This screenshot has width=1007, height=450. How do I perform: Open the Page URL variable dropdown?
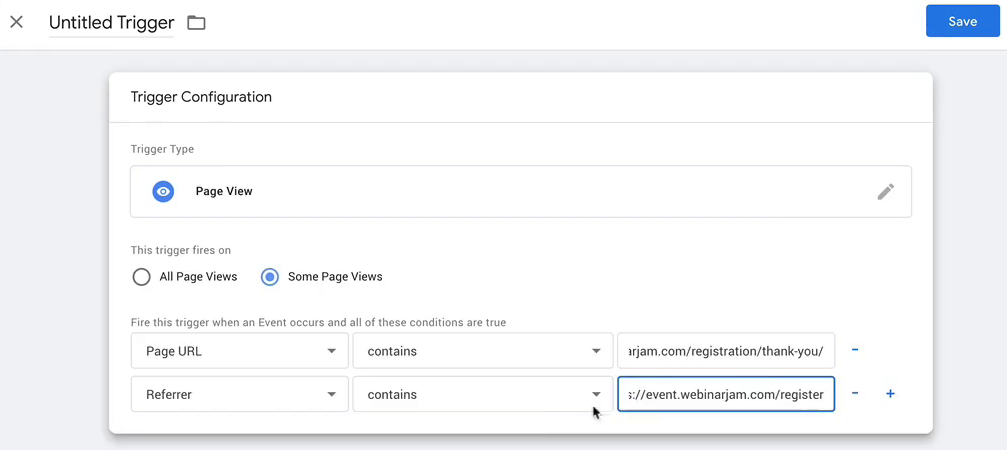click(240, 351)
